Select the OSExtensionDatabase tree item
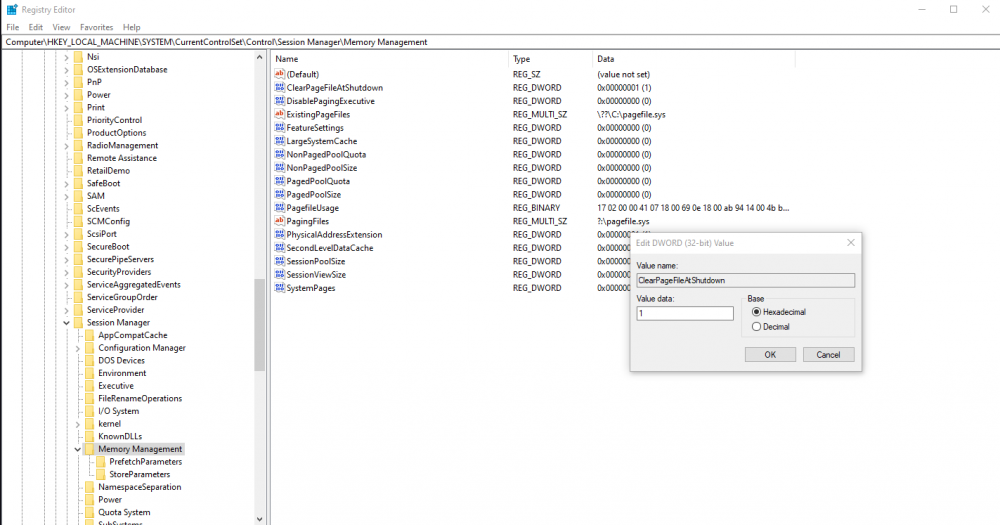1000x525 pixels. pyautogui.click(x=127, y=70)
